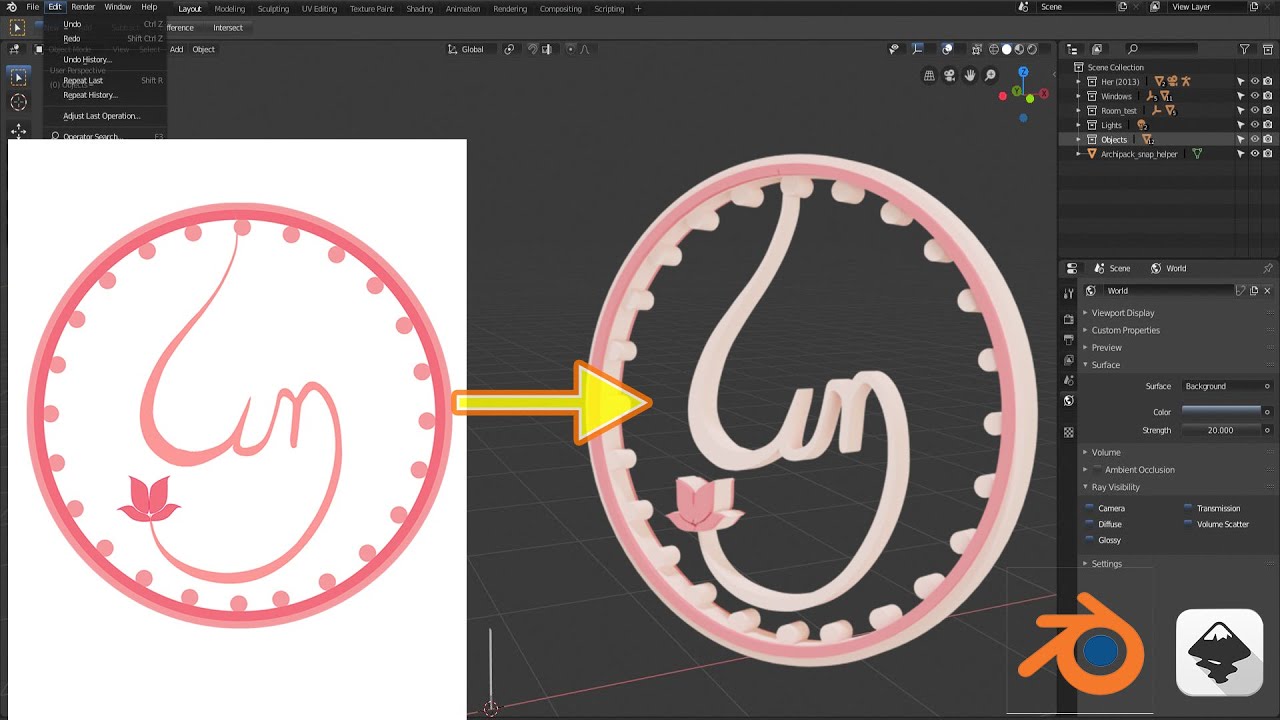Open Render properties tab icon

pos(1068,319)
